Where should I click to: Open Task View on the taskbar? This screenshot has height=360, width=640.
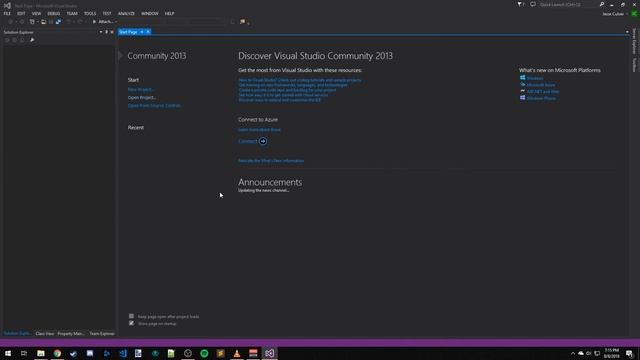pos(24,353)
